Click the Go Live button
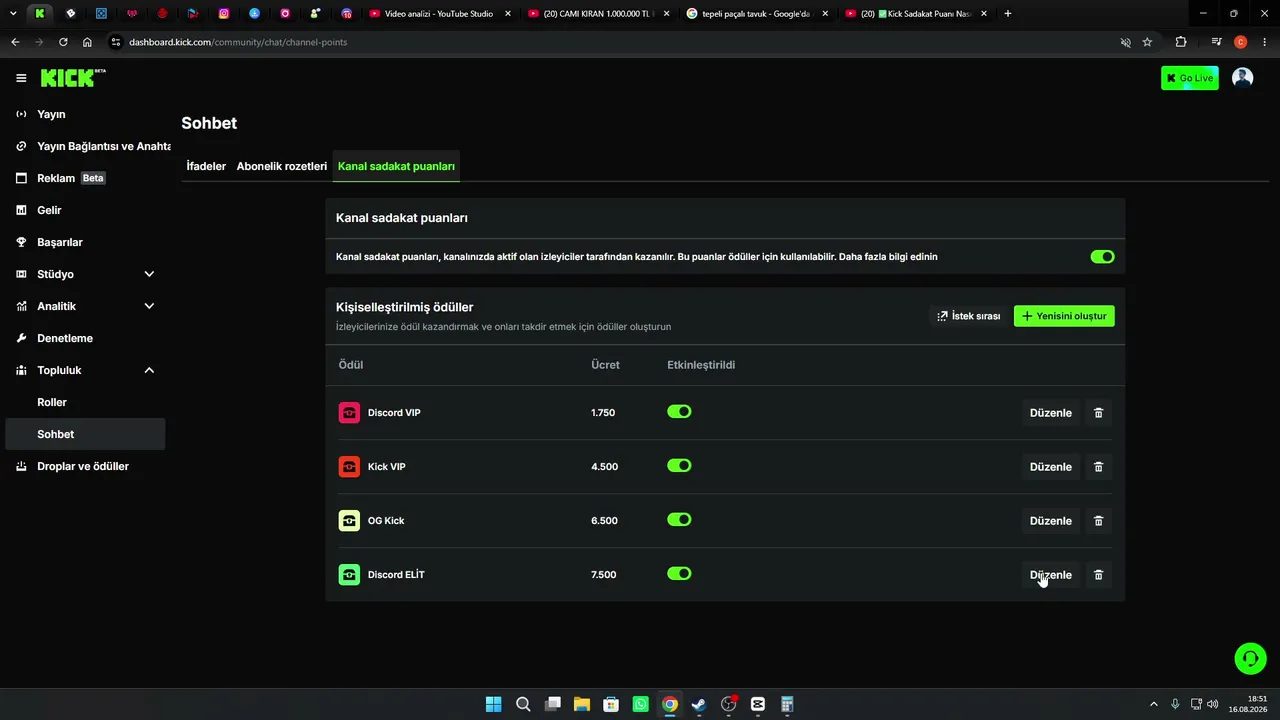 coord(1190,78)
